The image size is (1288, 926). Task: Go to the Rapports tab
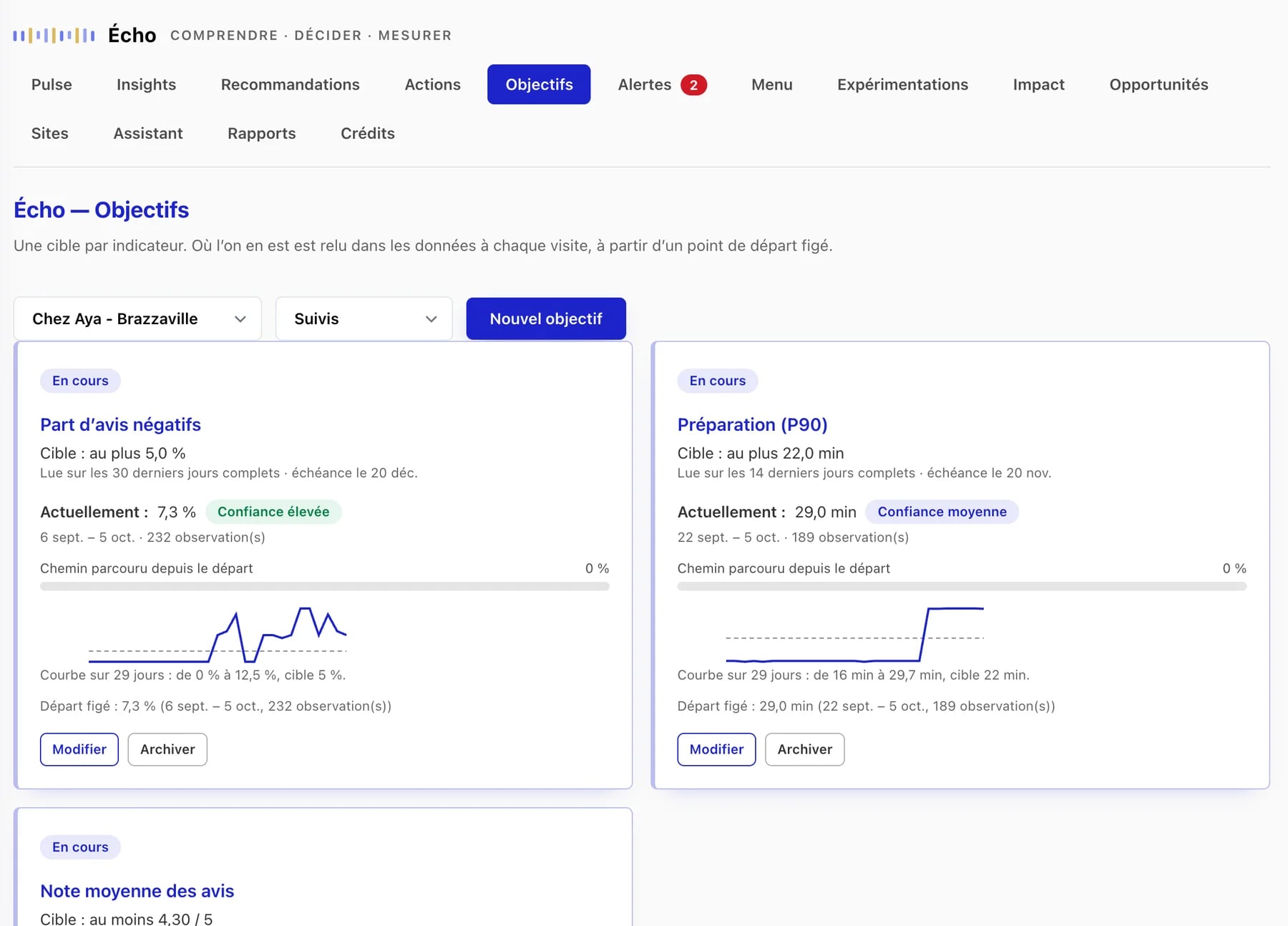(261, 133)
